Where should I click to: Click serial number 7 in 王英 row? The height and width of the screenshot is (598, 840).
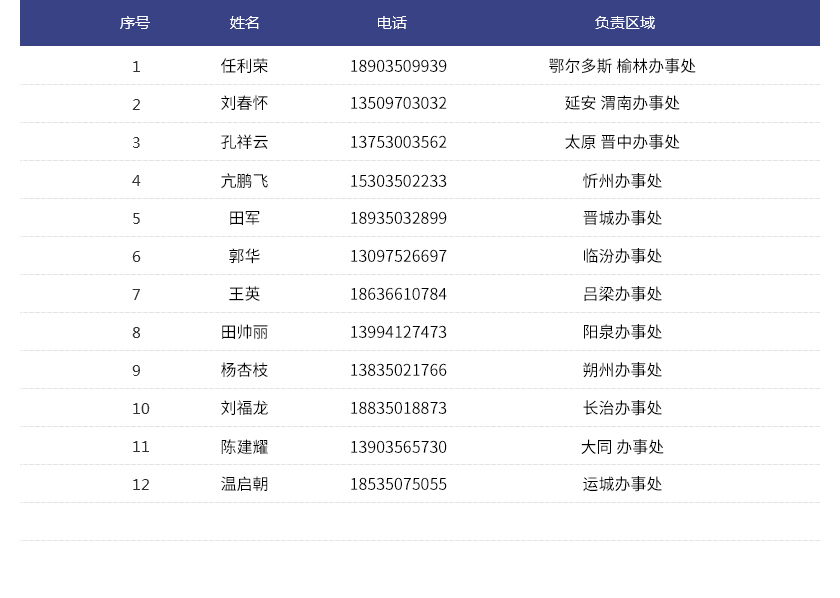tap(137, 295)
